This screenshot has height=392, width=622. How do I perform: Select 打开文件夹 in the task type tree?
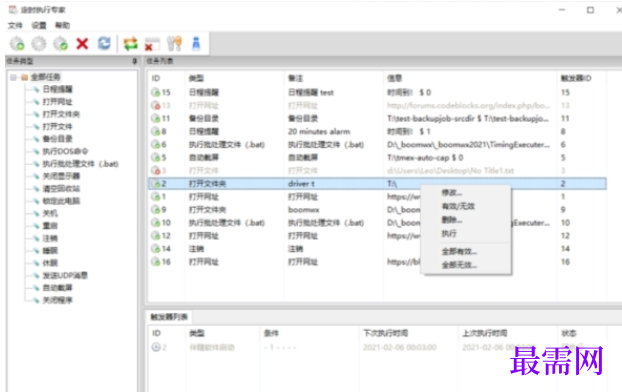[61, 114]
